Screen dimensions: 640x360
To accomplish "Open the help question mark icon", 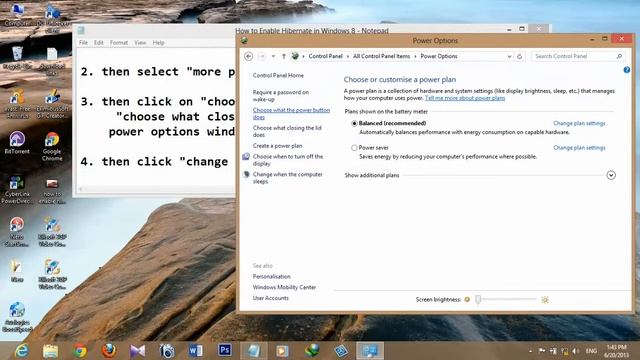I will 627,70.
